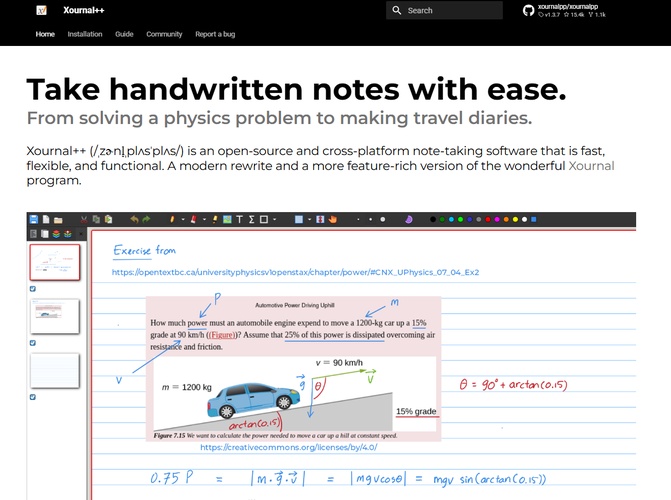Click the New document icon

(x=45, y=220)
